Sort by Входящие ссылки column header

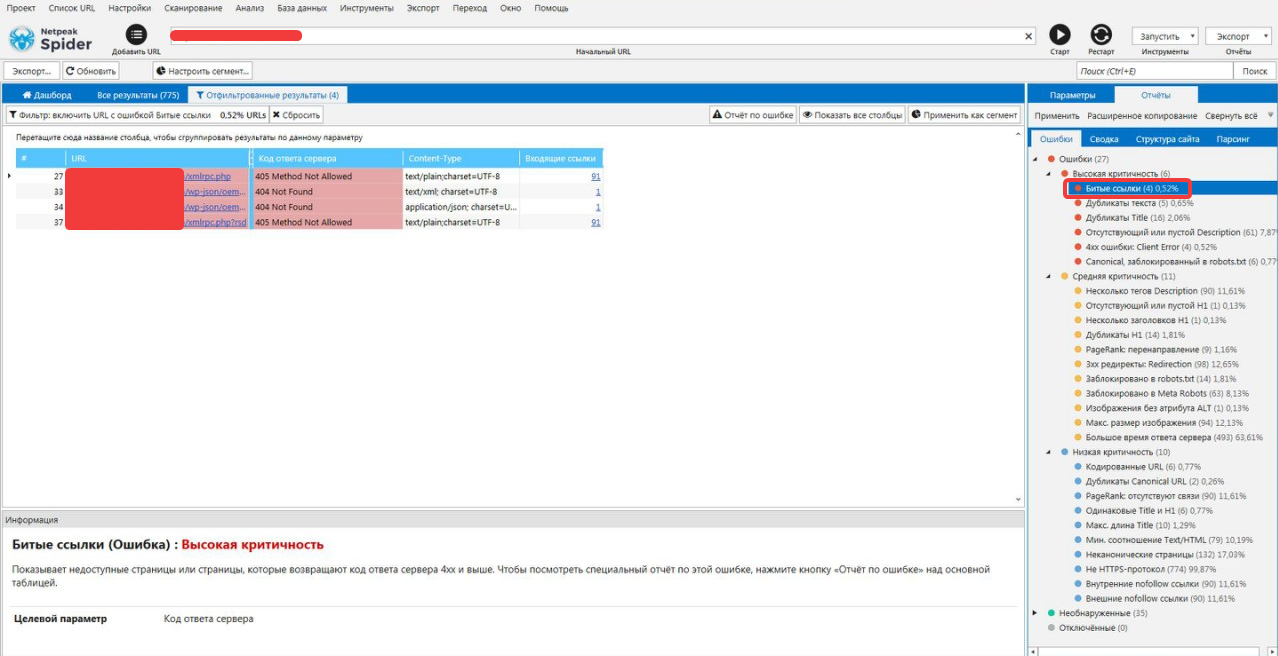click(560, 158)
